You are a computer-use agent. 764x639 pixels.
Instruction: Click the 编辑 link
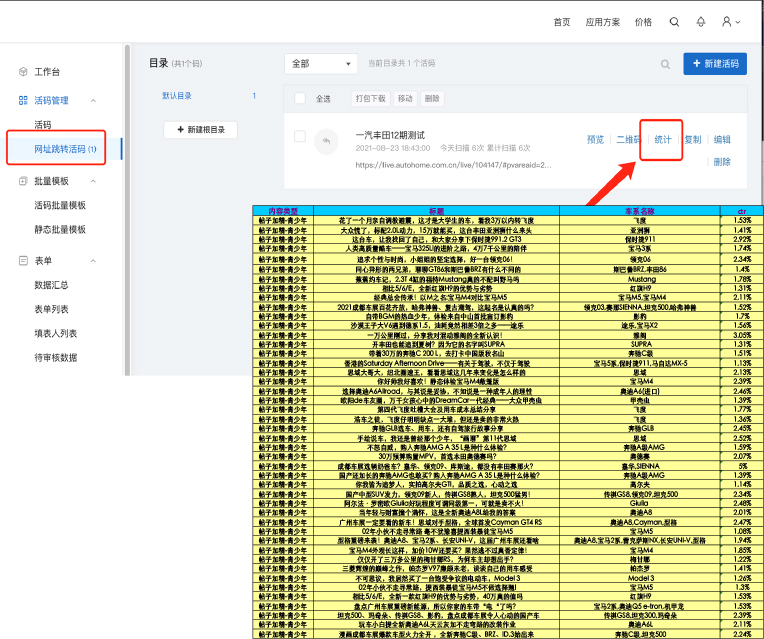(x=722, y=139)
